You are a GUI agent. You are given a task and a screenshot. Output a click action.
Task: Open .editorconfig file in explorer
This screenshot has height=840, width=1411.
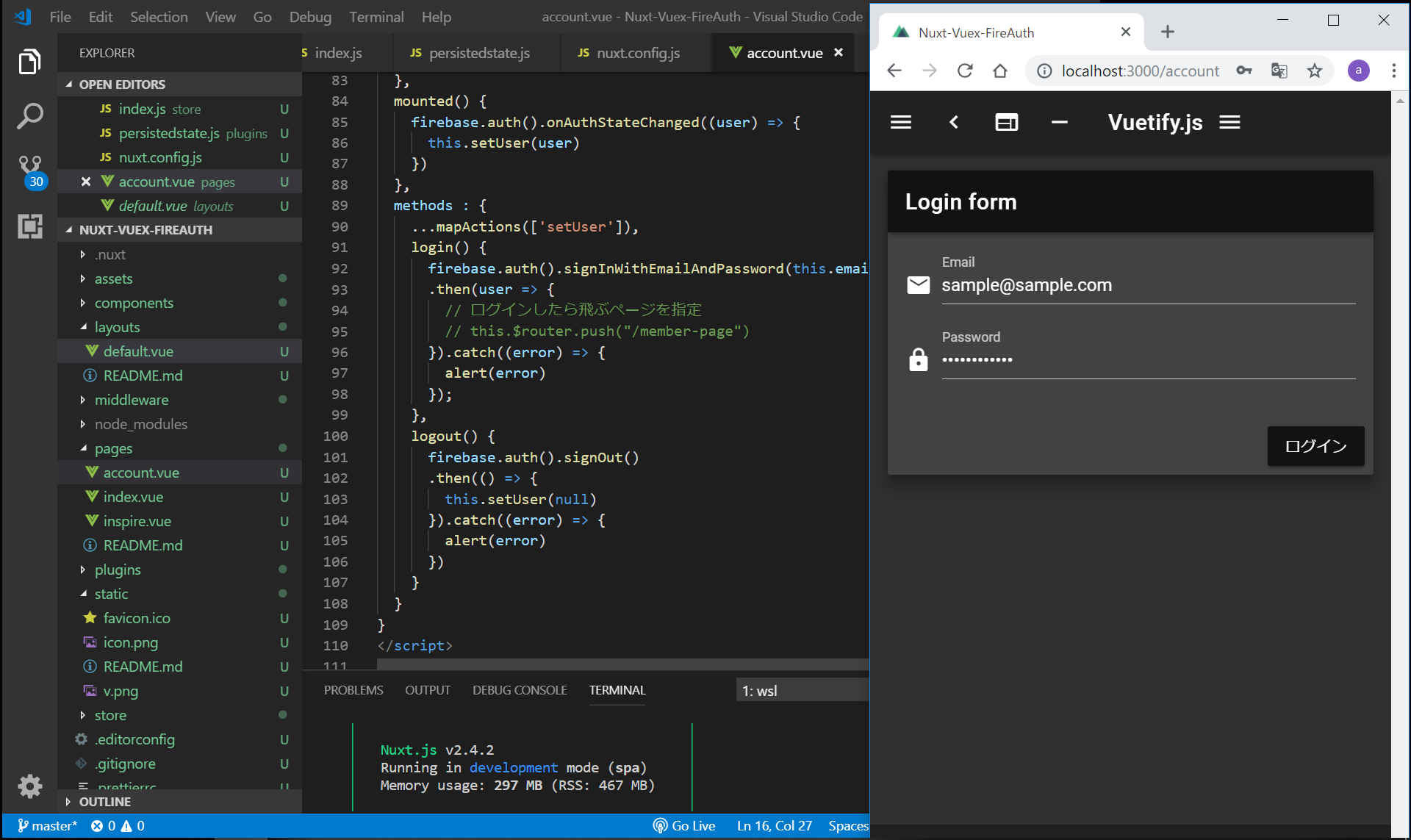pyautogui.click(x=179, y=739)
